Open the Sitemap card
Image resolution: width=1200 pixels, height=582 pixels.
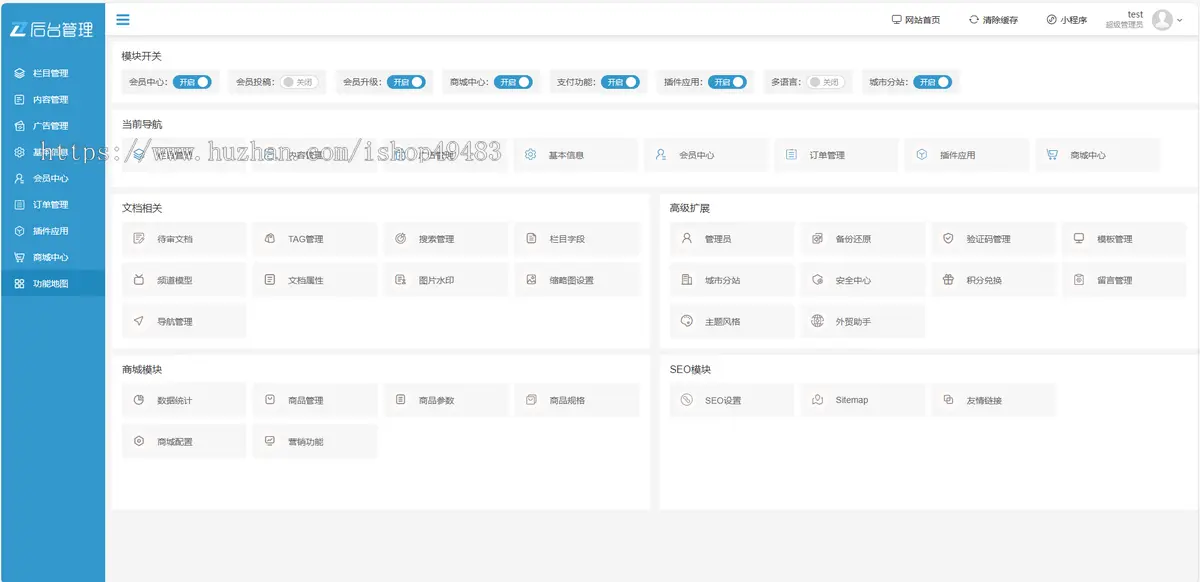click(863, 400)
